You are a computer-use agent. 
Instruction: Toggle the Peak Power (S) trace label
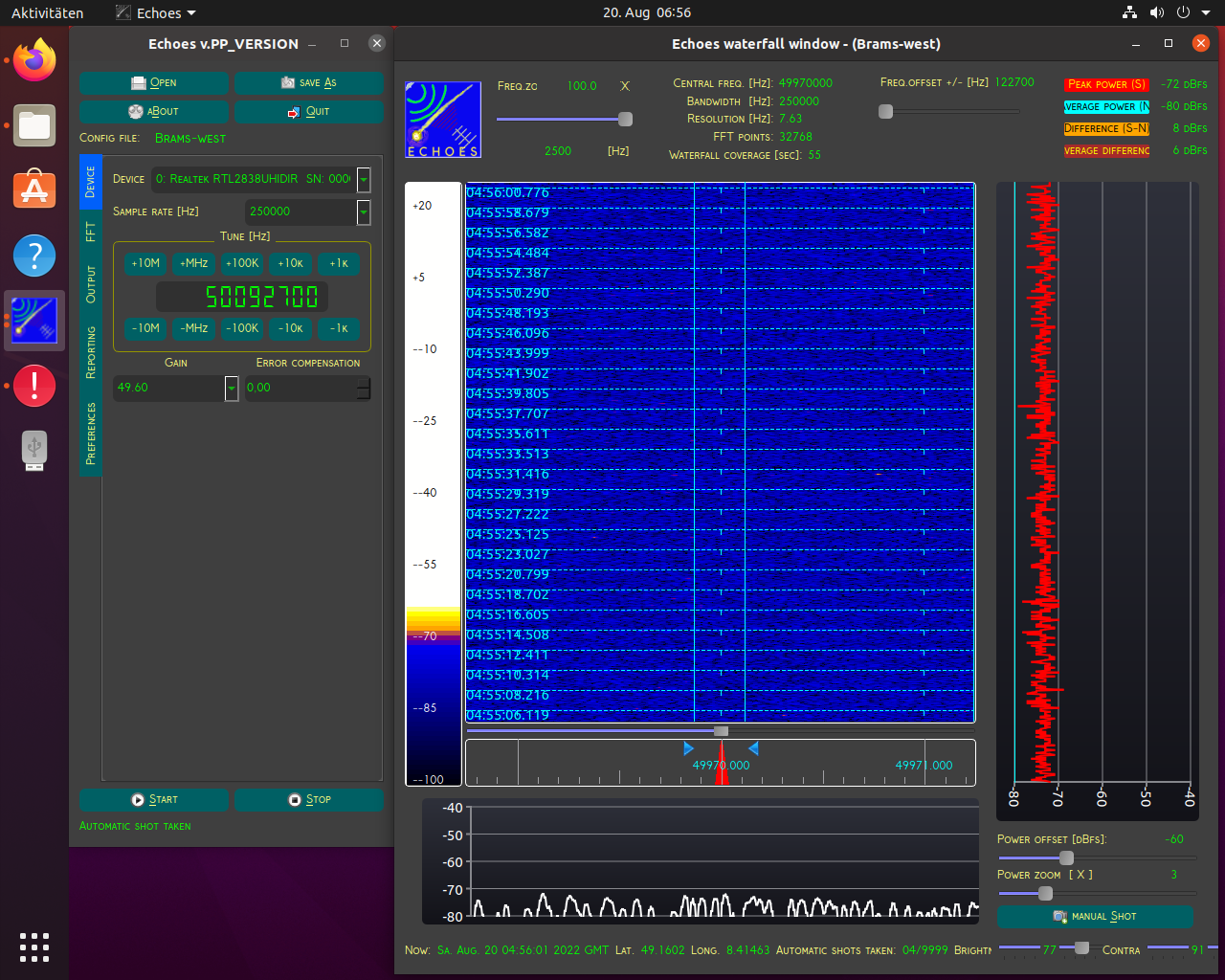tap(1106, 84)
